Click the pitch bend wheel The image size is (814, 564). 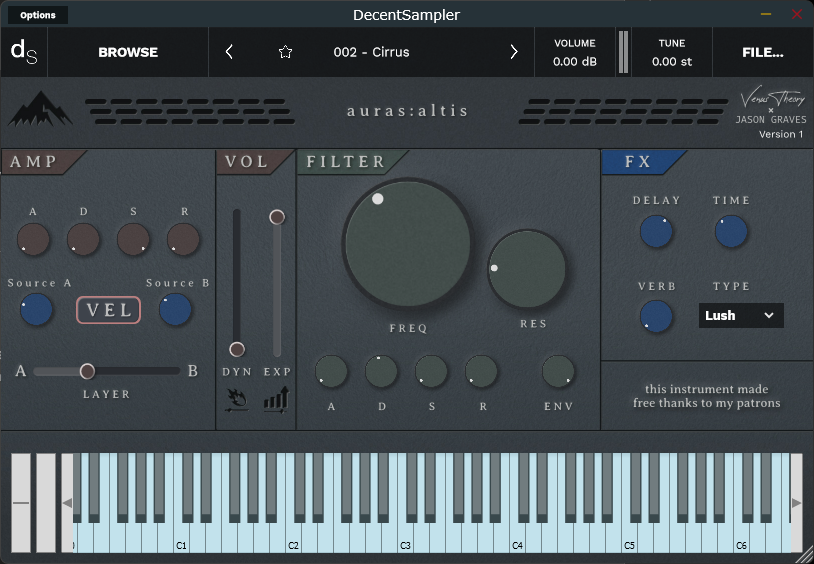click(21, 503)
